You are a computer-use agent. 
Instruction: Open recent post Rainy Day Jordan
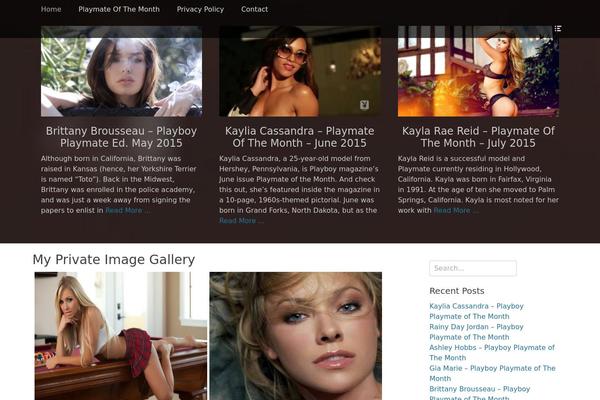tap(476, 332)
